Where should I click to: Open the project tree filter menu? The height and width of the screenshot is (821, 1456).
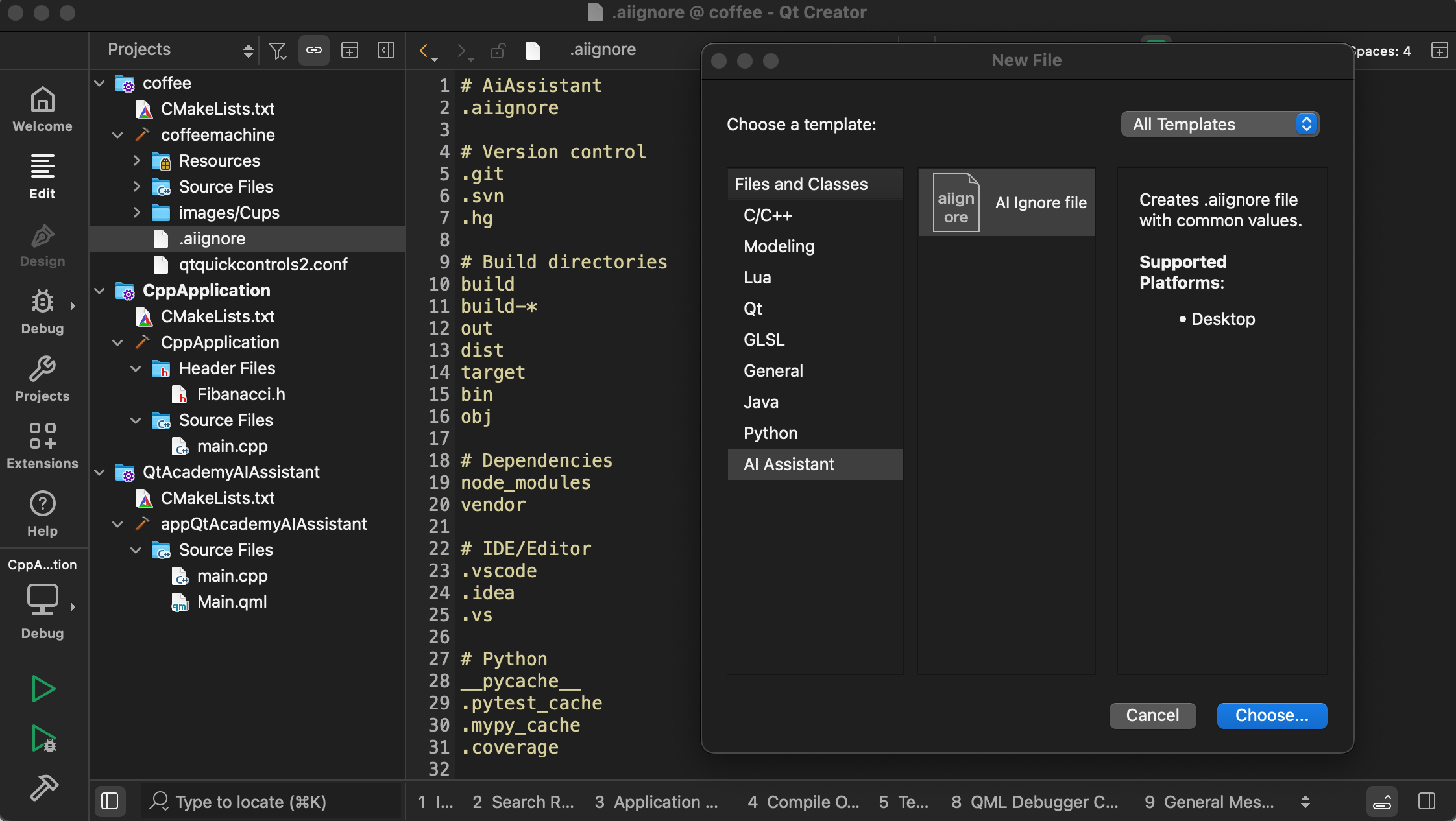click(x=278, y=50)
